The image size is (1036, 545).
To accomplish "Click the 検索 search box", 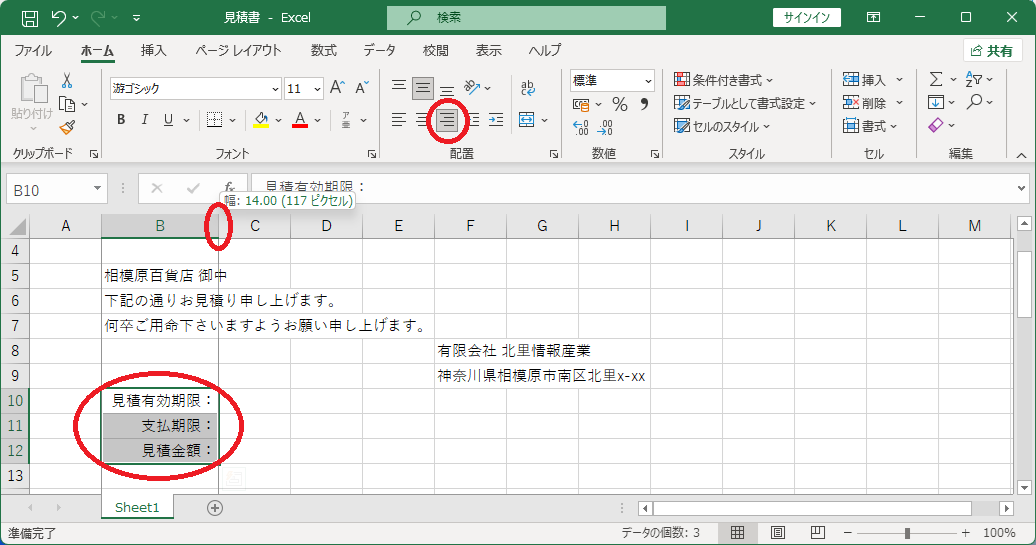I will click(x=526, y=18).
